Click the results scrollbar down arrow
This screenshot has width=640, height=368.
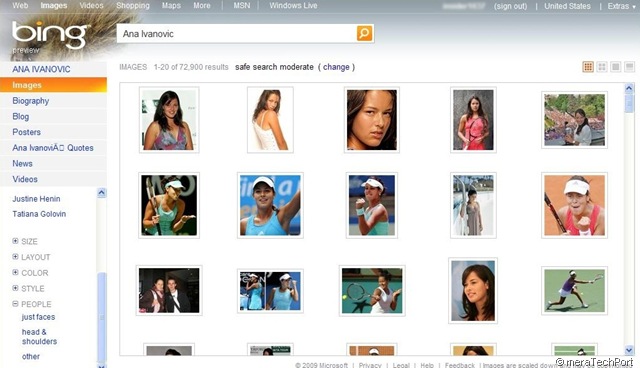pyautogui.click(x=629, y=350)
